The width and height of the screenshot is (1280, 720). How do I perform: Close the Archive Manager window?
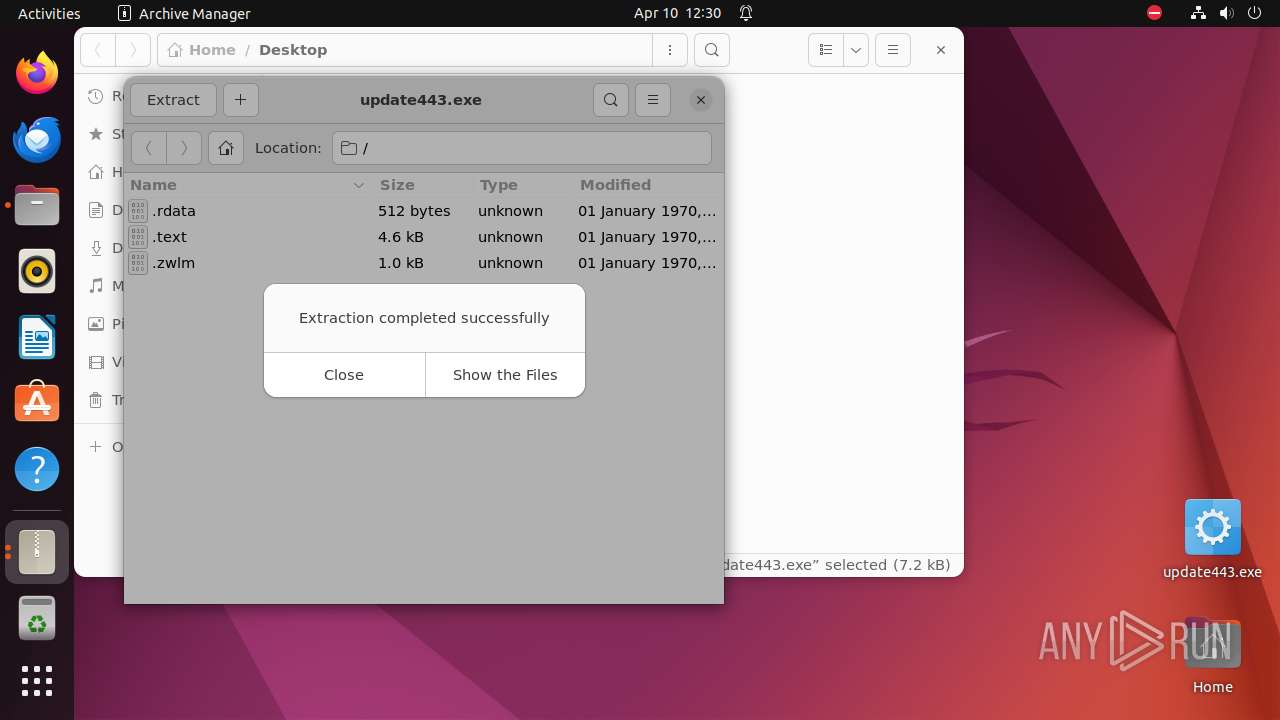click(701, 100)
